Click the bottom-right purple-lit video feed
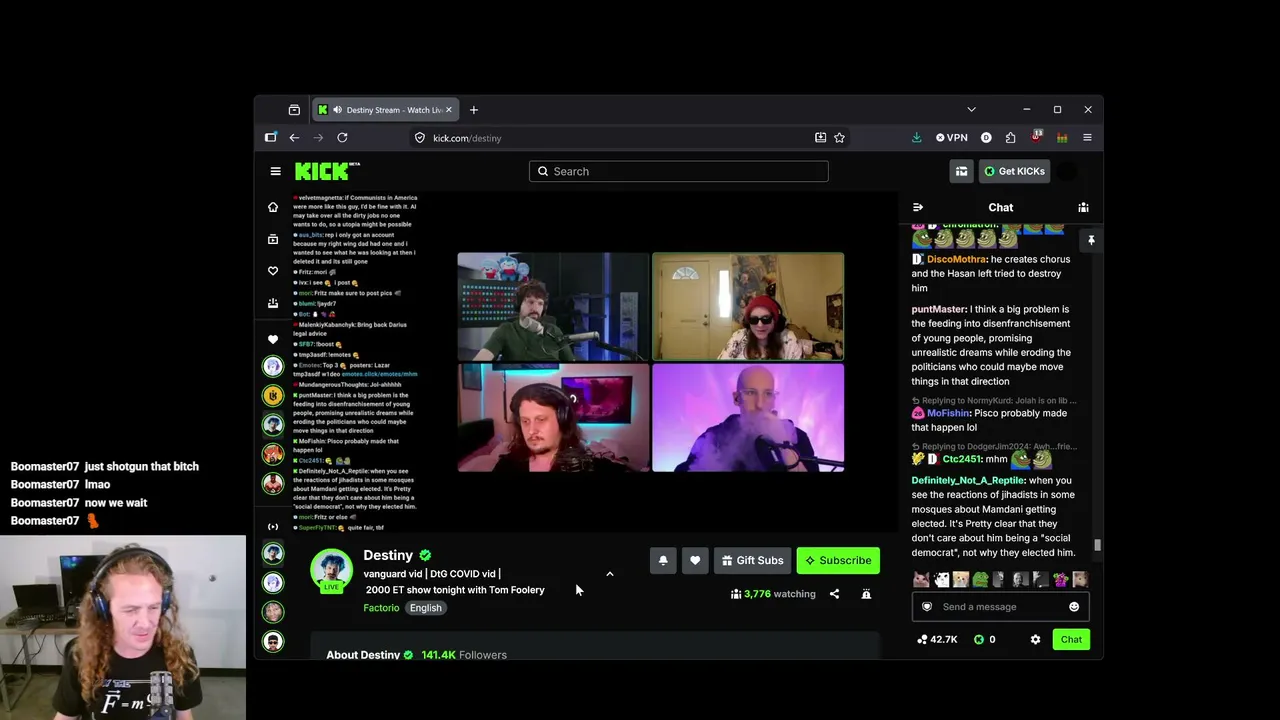 [748, 417]
